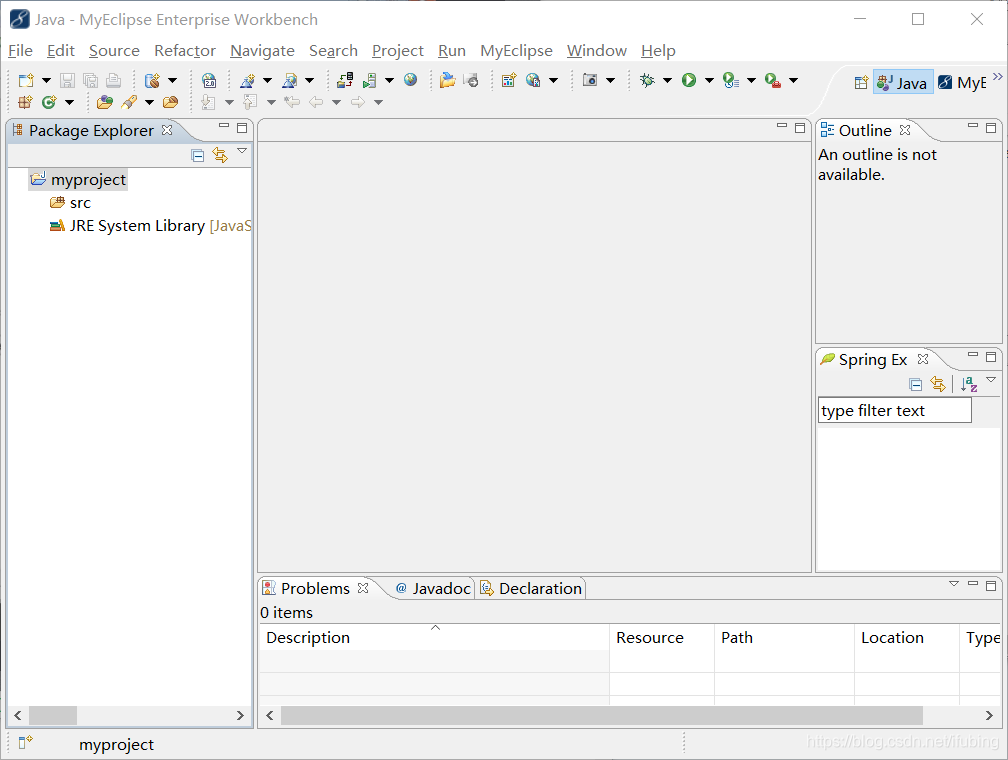Collapse all in Spring Explorer panel
Image resolution: width=1008 pixels, height=760 pixels.
916,385
